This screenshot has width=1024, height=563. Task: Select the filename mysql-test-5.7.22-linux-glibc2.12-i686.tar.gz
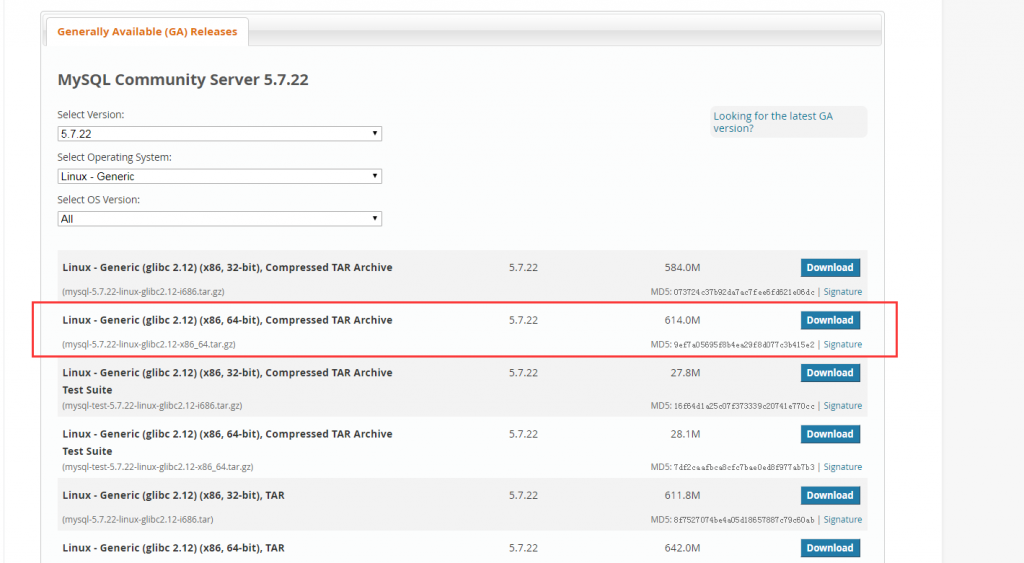point(152,406)
